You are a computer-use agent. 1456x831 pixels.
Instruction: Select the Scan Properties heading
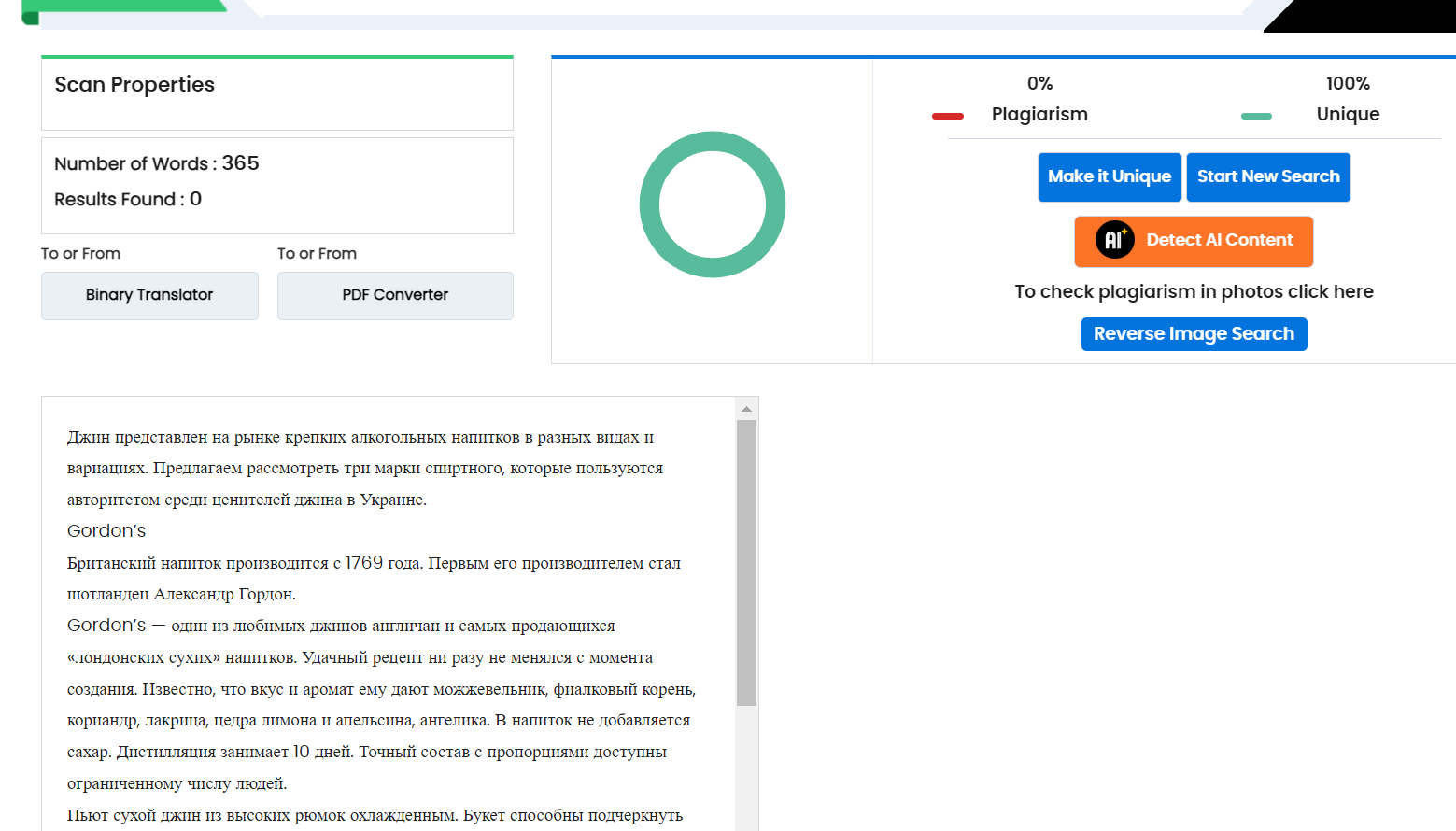[134, 85]
